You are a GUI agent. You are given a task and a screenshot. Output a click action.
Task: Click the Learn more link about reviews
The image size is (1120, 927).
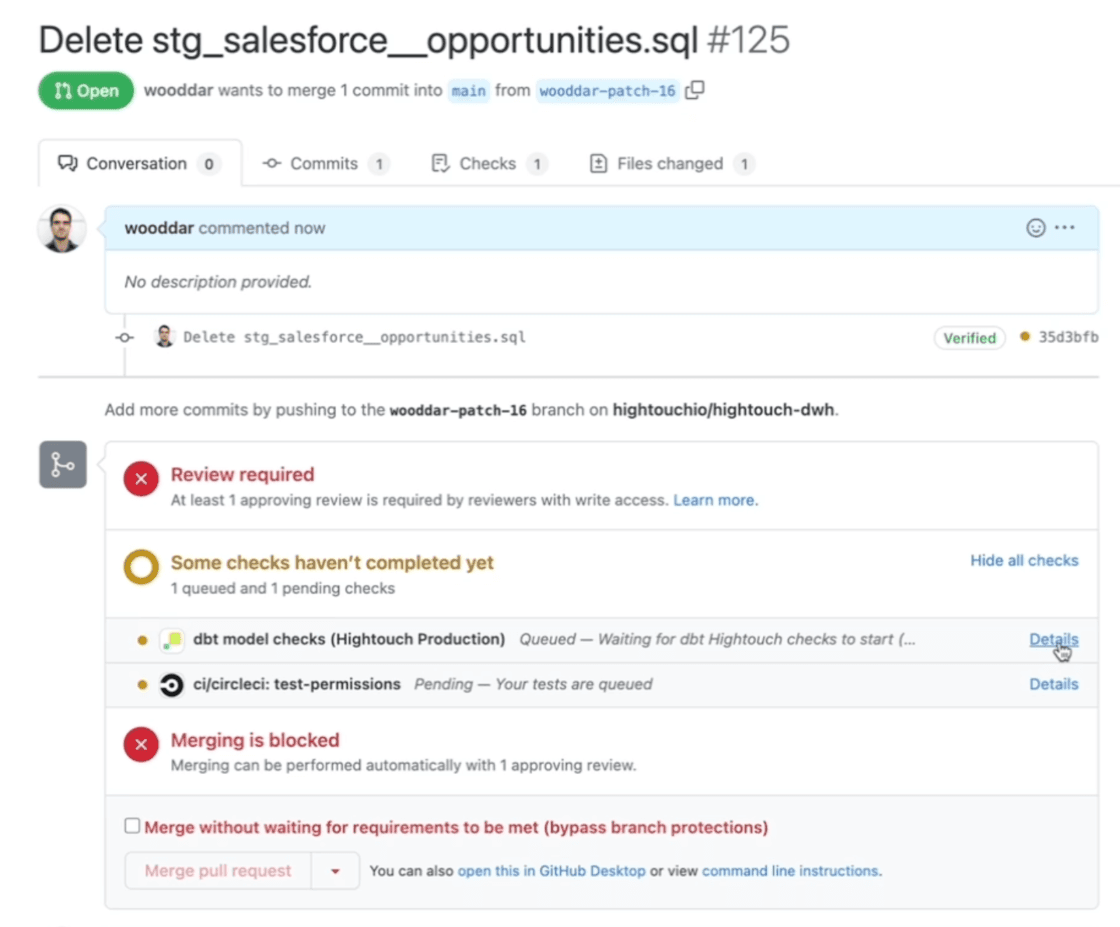(x=714, y=499)
